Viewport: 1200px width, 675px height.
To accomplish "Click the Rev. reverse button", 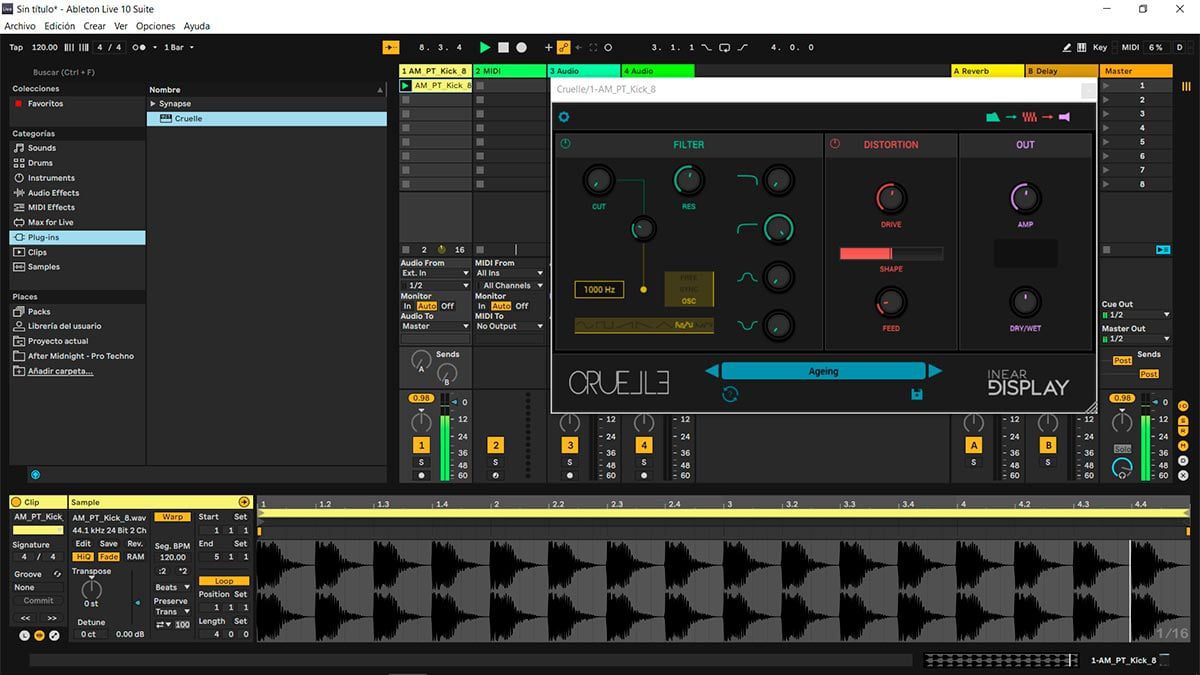I will point(135,544).
